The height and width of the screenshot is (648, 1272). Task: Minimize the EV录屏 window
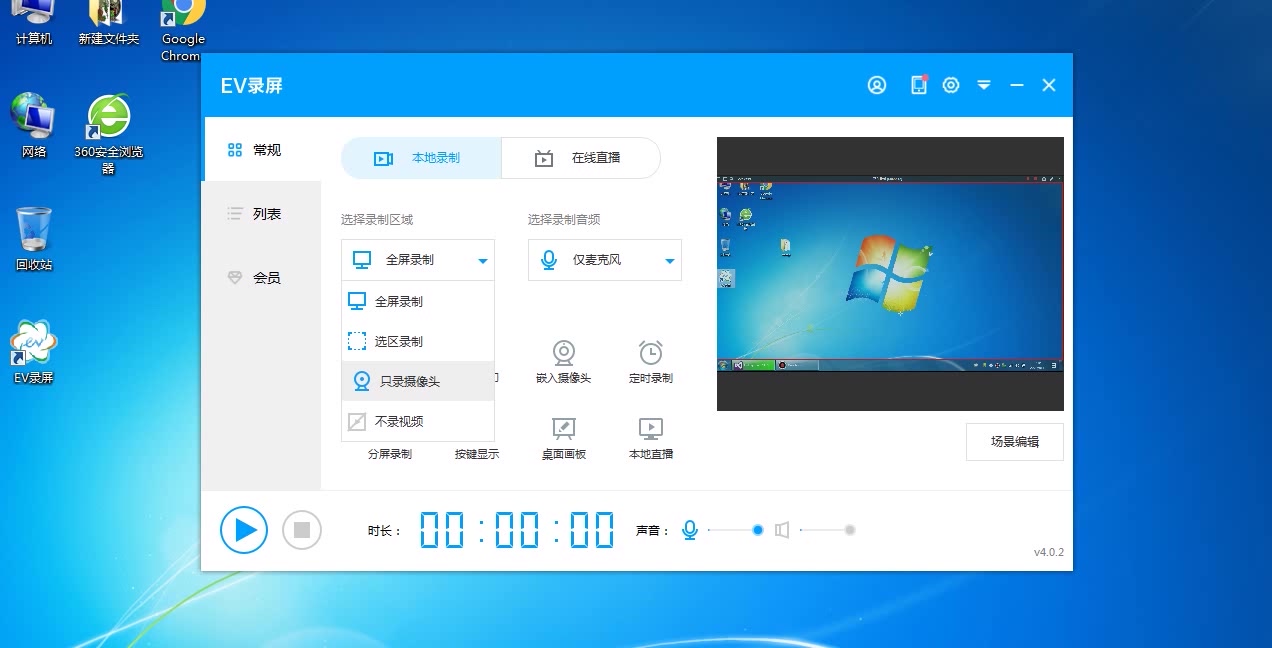click(x=1017, y=86)
